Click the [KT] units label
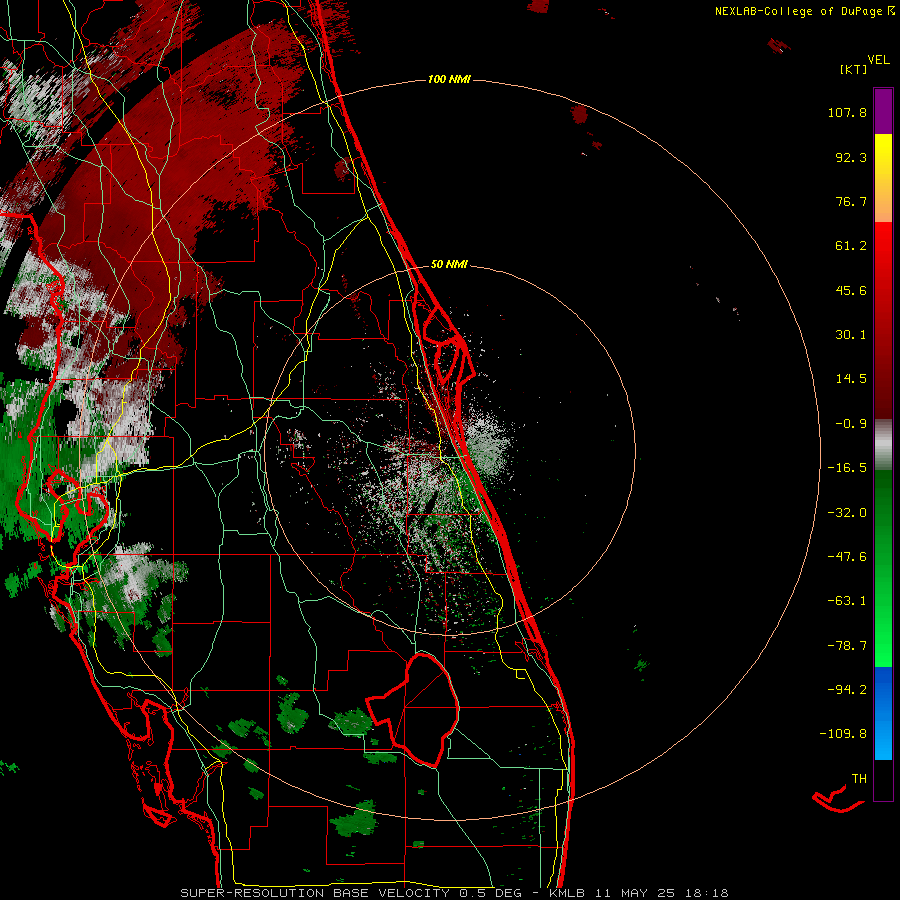900x900 pixels. pyautogui.click(x=853, y=69)
